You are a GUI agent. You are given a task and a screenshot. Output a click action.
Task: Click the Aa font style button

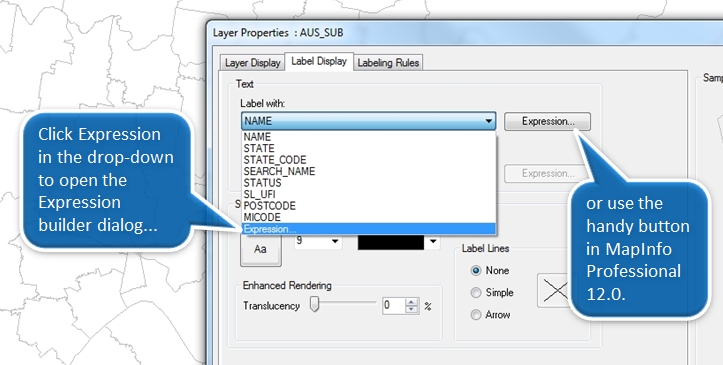[x=261, y=249]
